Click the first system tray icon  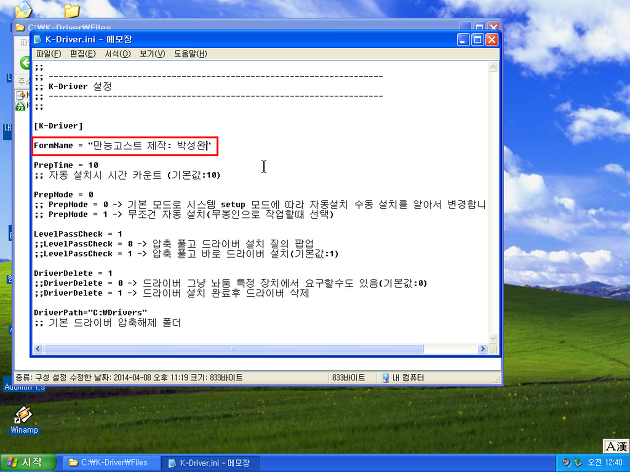point(567,462)
